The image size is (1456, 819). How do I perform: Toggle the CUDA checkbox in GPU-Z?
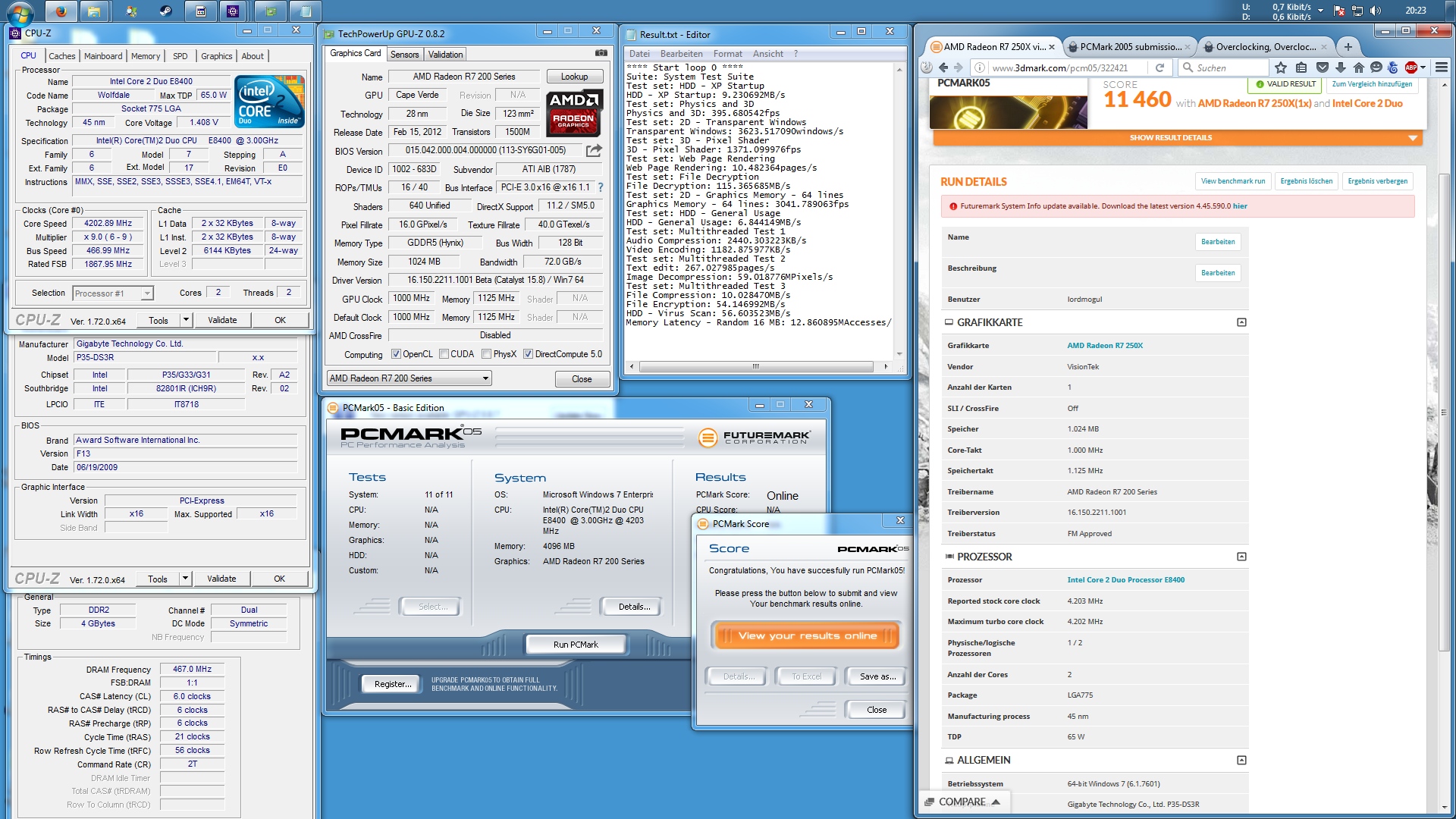tap(444, 354)
